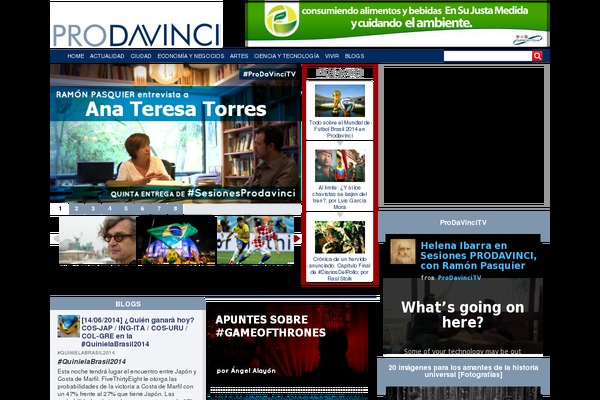Open the World Cup trophy thumbnail
The height and width of the screenshot is (400, 600).
pos(340,101)
